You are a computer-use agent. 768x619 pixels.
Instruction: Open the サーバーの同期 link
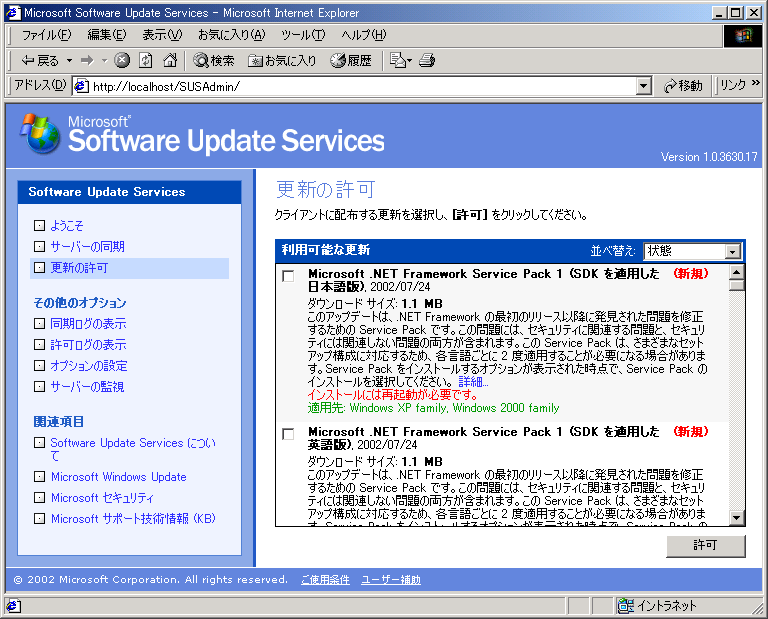tap(88, 247)
